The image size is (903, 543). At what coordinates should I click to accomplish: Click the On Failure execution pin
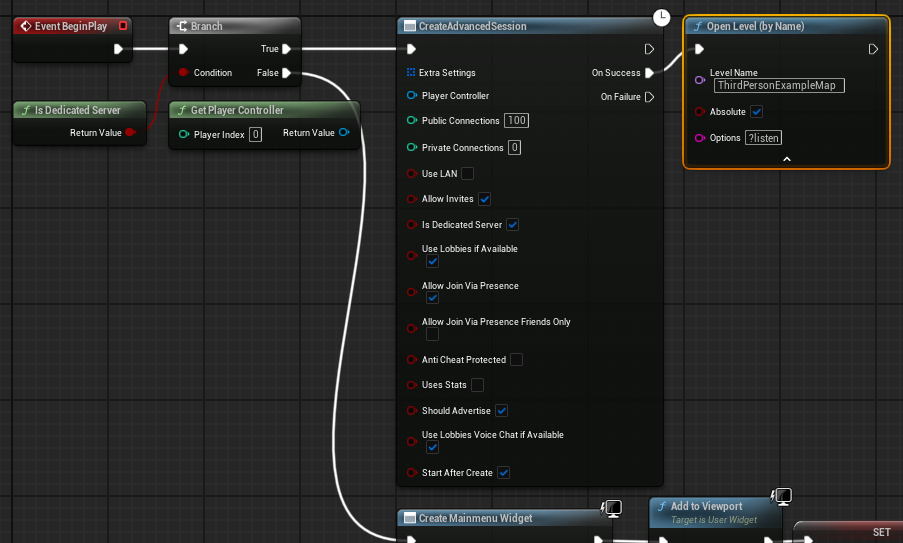pos(649,97)
